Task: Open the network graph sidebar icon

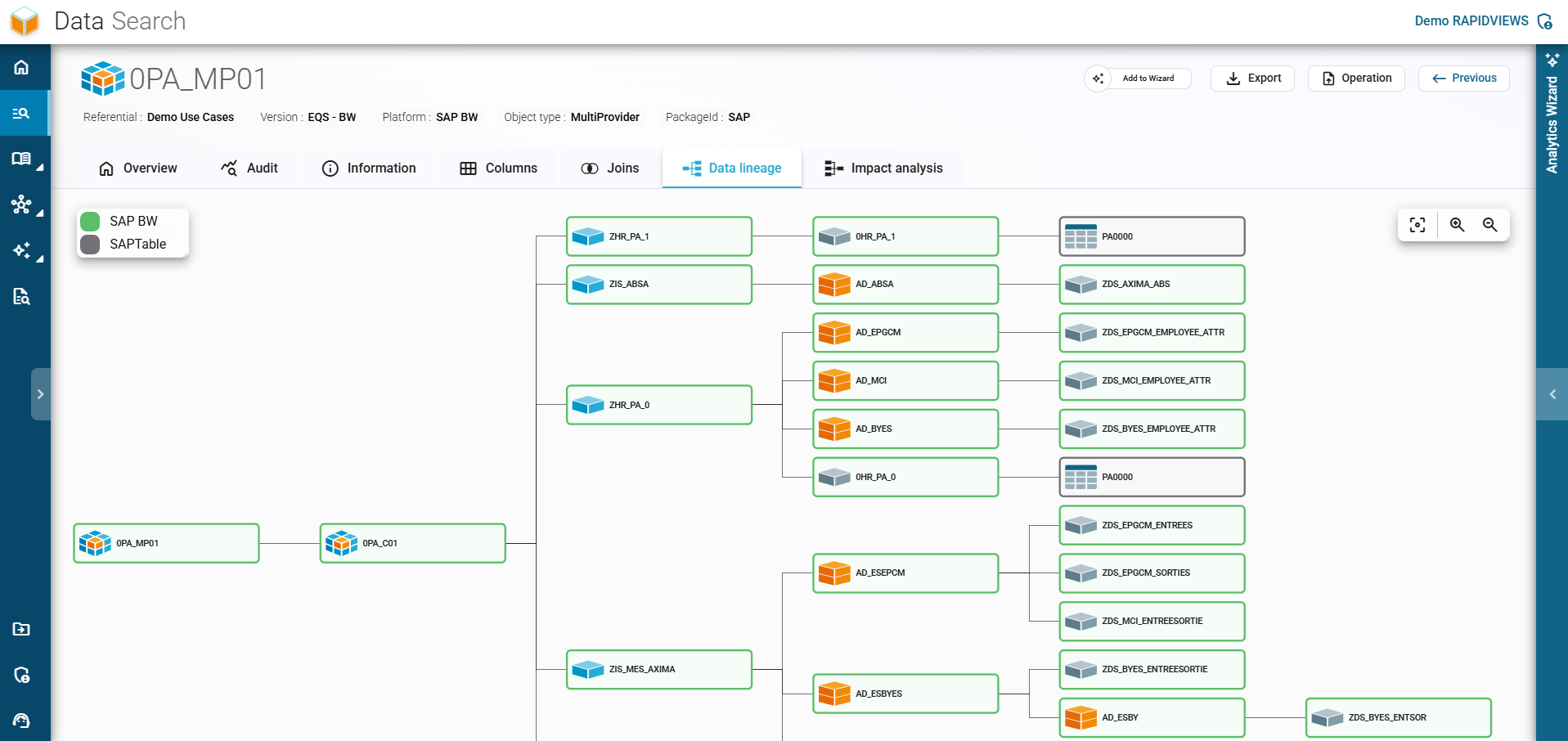Action: point(21,204)
